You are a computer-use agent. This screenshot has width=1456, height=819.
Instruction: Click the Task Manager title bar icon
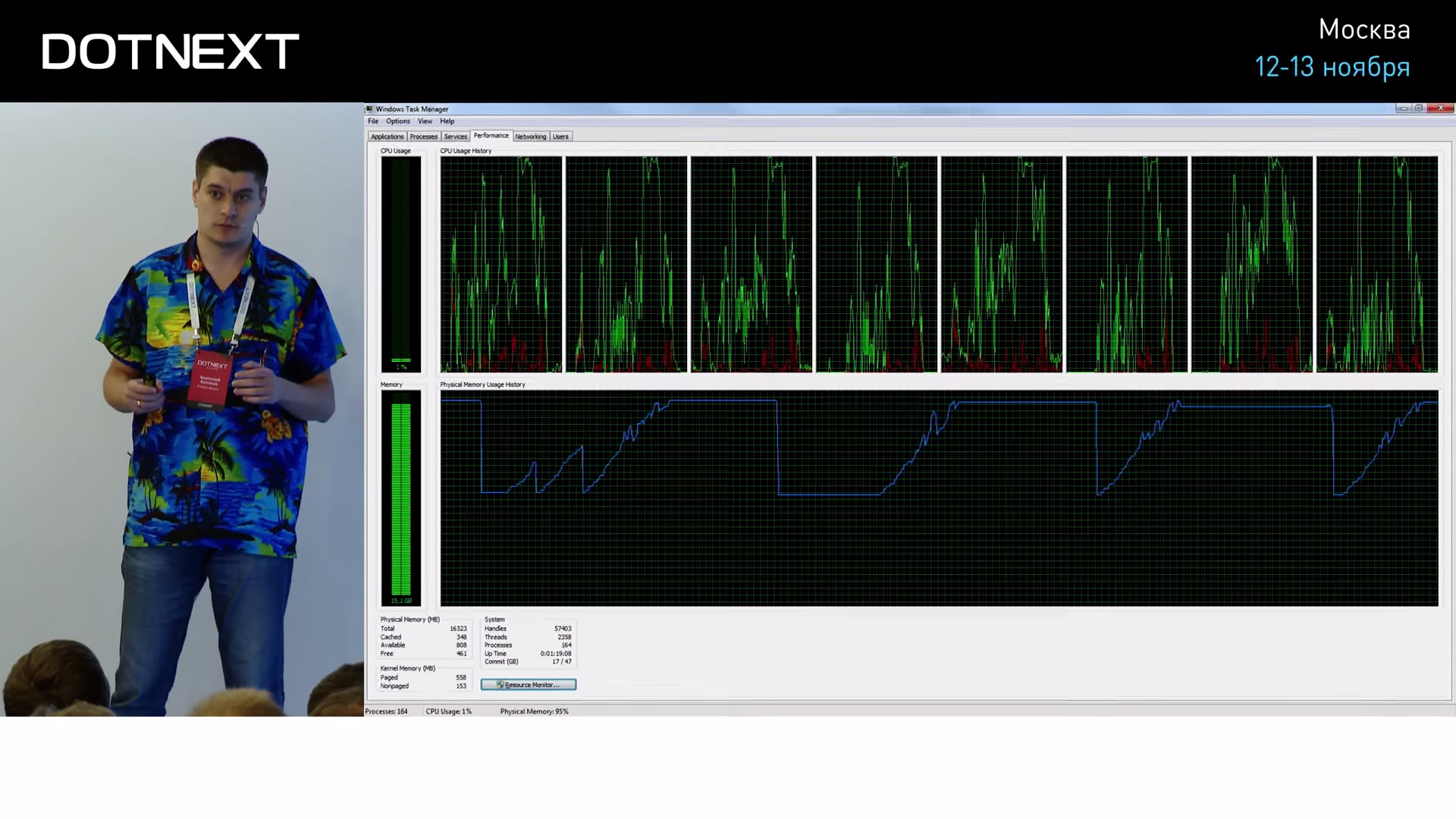click(x=370, y=109)
